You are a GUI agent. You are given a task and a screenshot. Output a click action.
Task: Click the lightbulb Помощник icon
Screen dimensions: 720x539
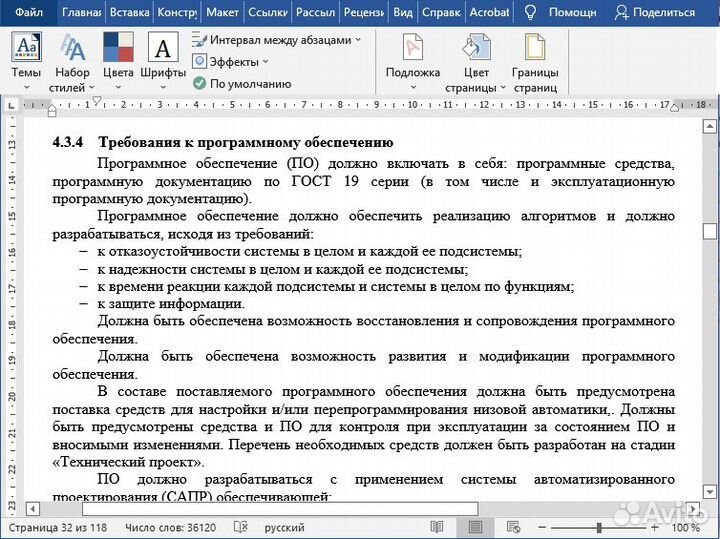coord(530,12)
